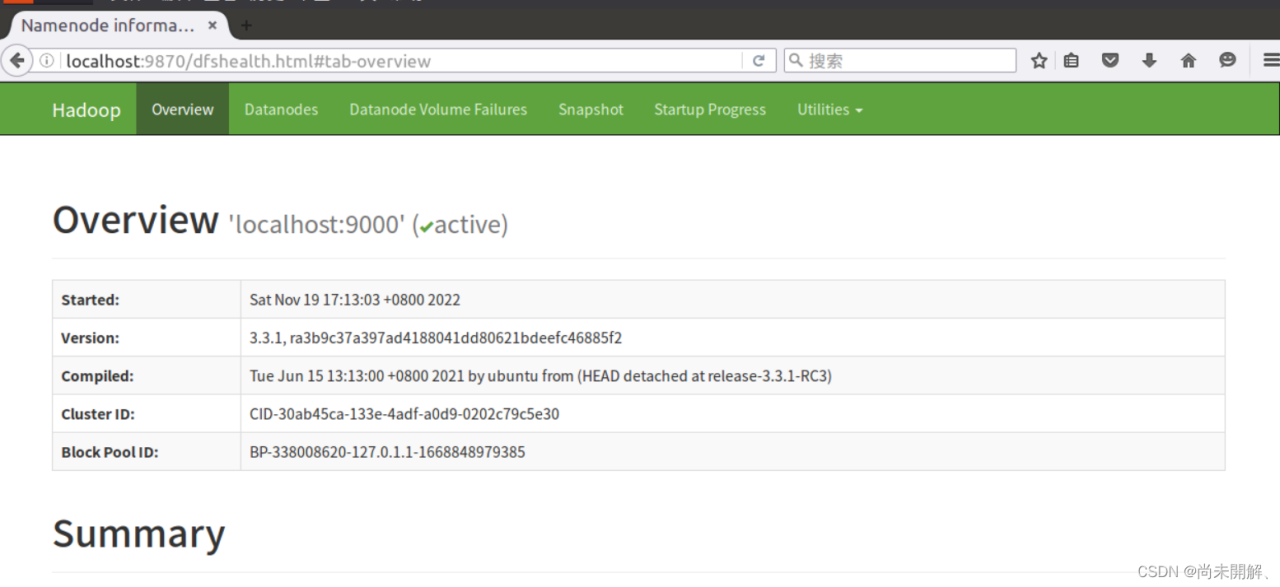Reload the page with the refresh icon
This screenshot has width=1280, height=587.
point(758,61)
